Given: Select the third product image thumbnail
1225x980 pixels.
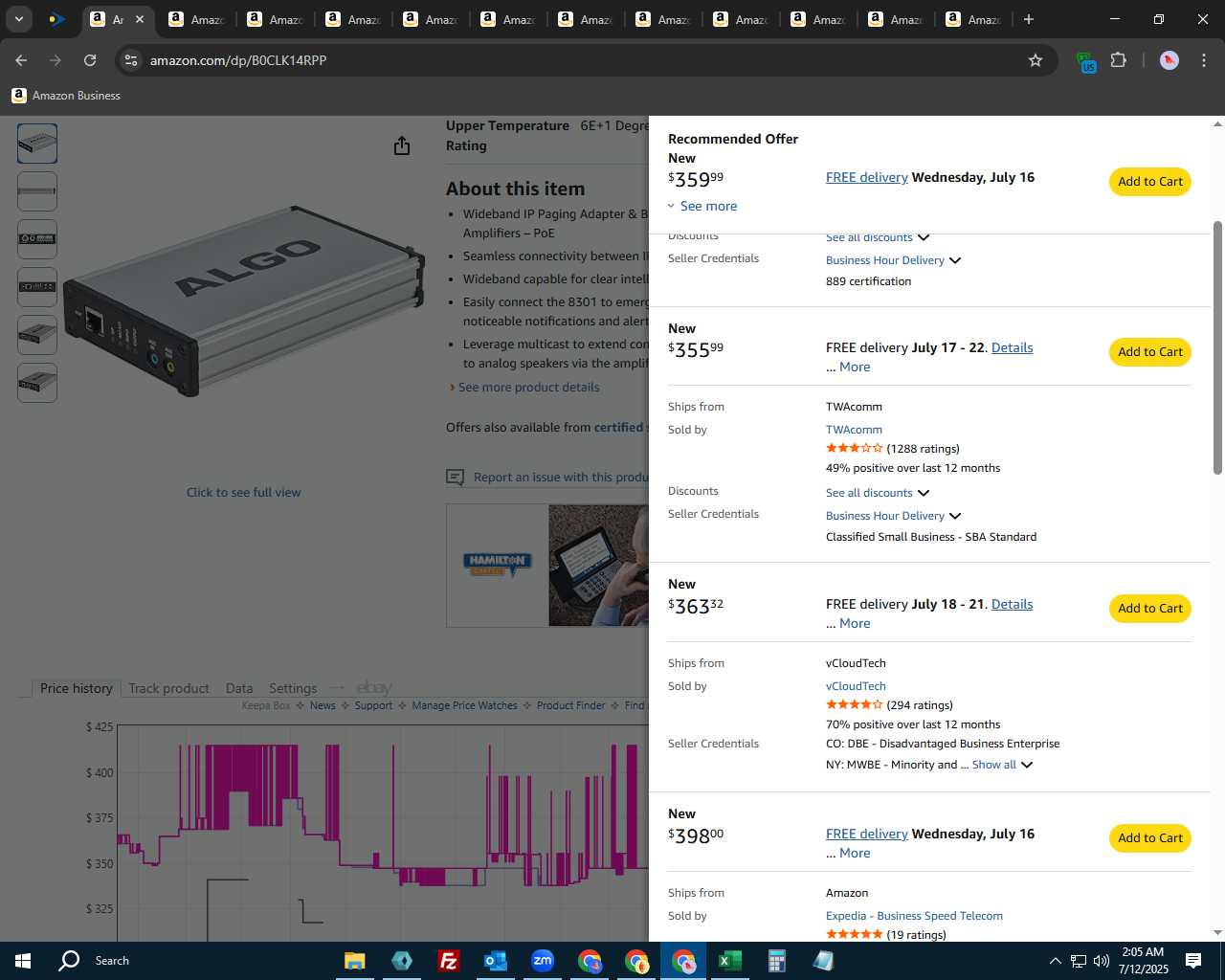Looking at the screenshot, I should 37,239.
